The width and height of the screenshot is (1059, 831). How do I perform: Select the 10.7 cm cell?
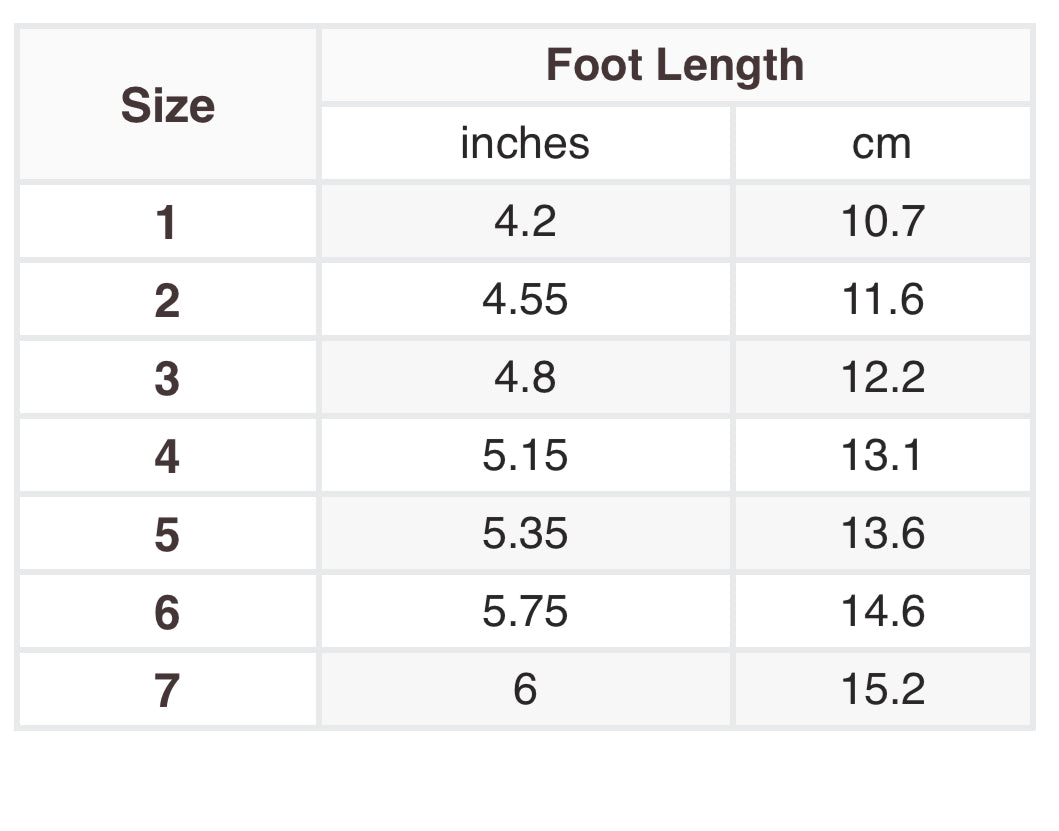pos(882,221)
